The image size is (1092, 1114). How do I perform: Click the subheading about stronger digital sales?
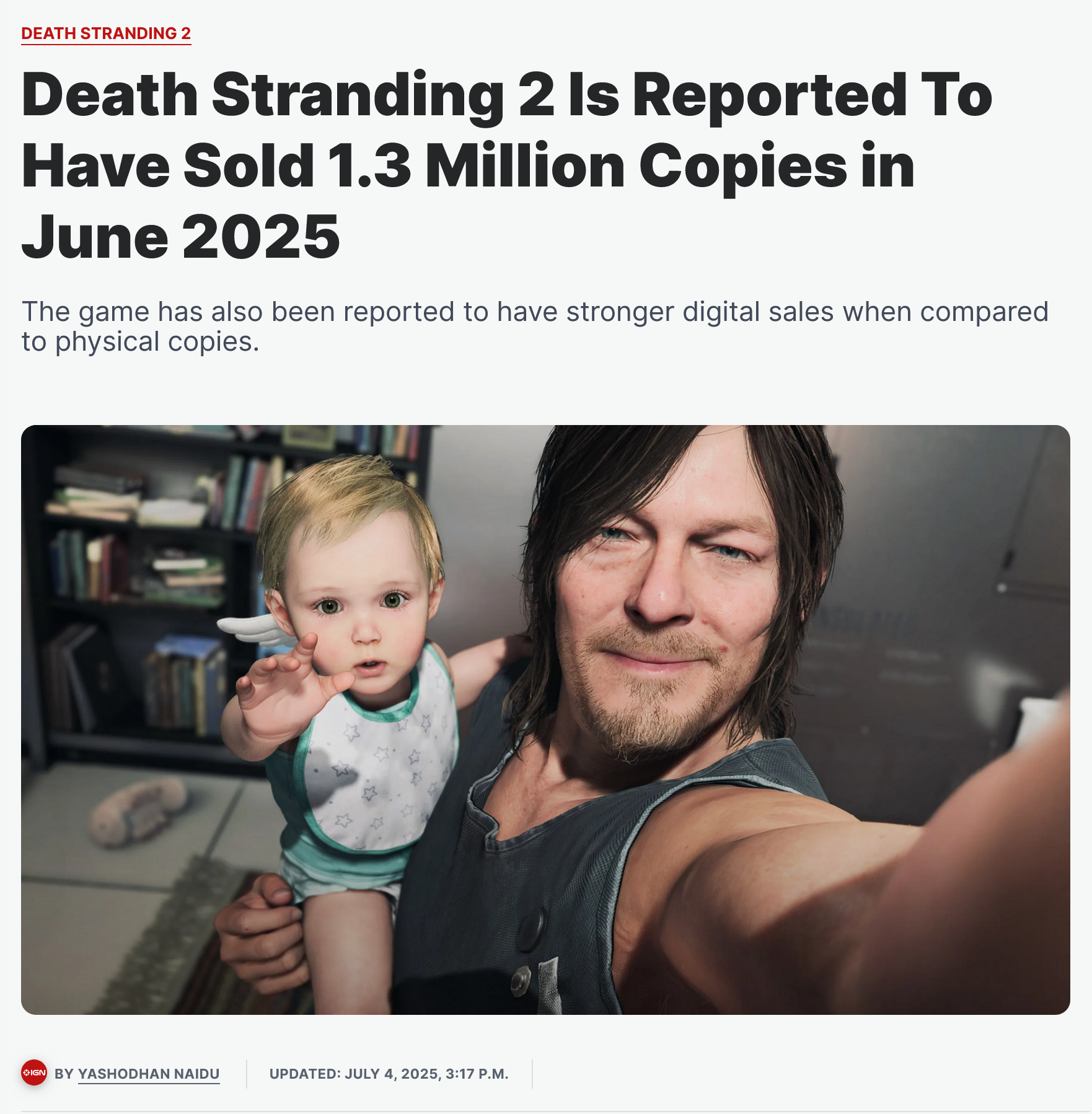pyautogui.click(x=534, y=327)
